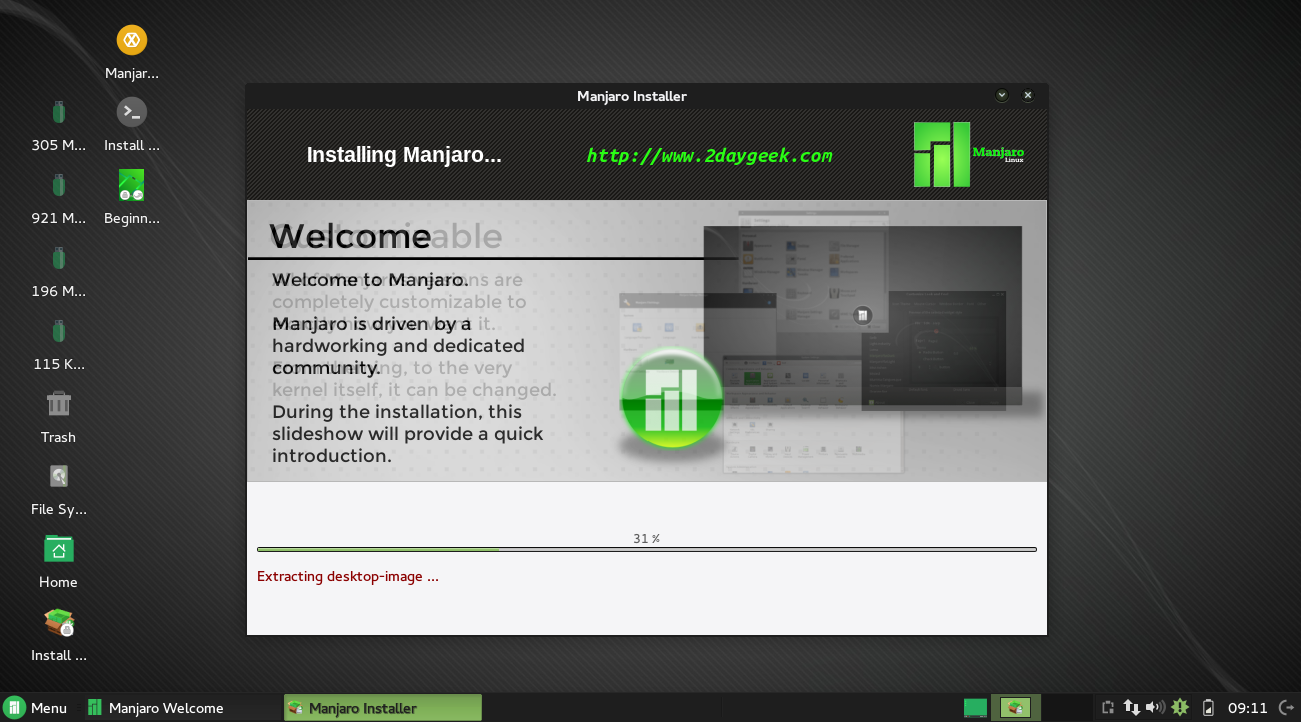
Task: Open the volume control speaker icon
Action: click(x=1155, y=708)
